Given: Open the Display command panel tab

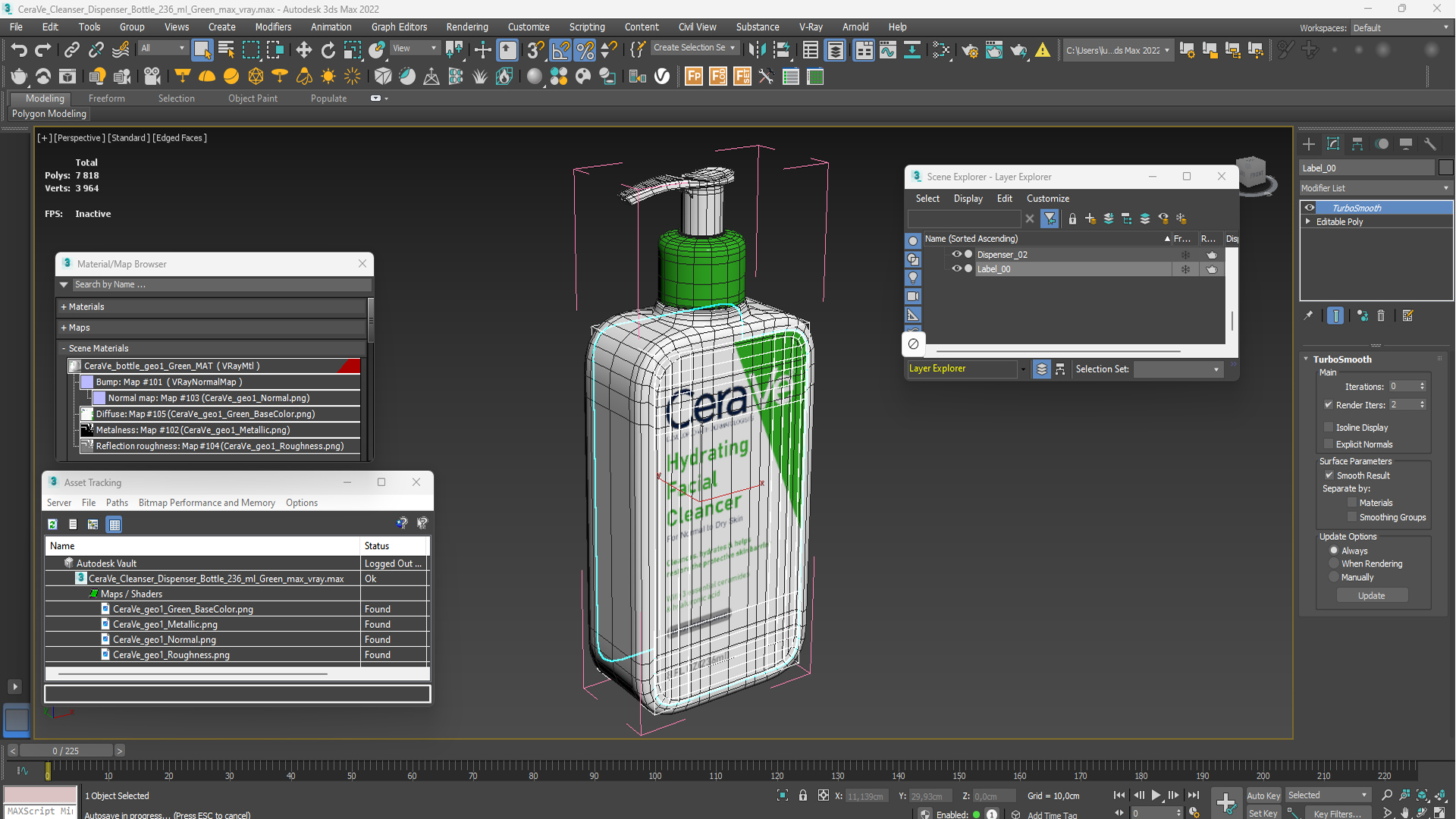Looking at the screenshot, I should click(x=1406, y=144).
